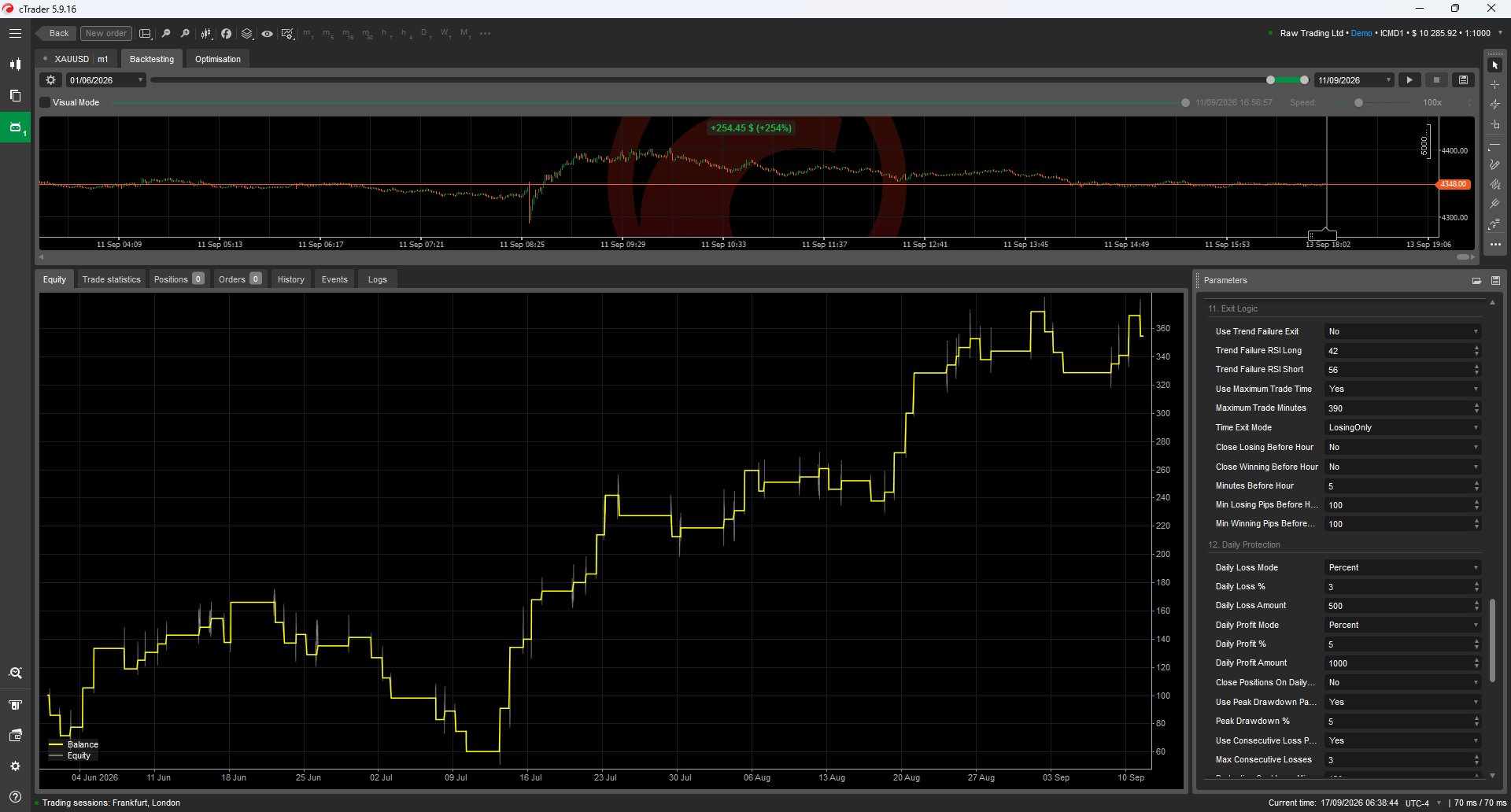
Task: Switch to the Optimisation tab
Action: (x=218, y=59)
